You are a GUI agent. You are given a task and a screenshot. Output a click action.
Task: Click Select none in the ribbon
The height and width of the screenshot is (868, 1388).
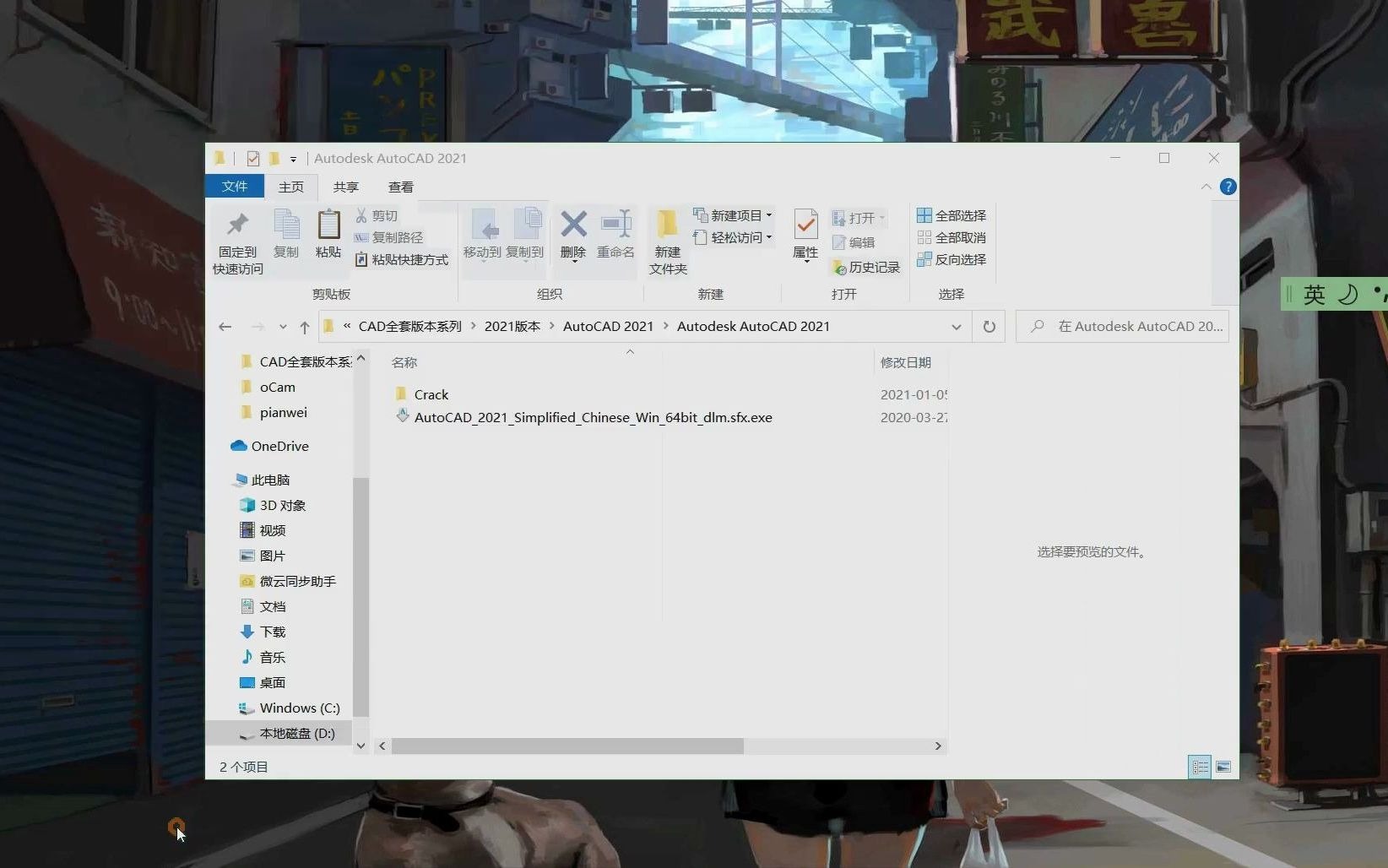pos(952,237)
